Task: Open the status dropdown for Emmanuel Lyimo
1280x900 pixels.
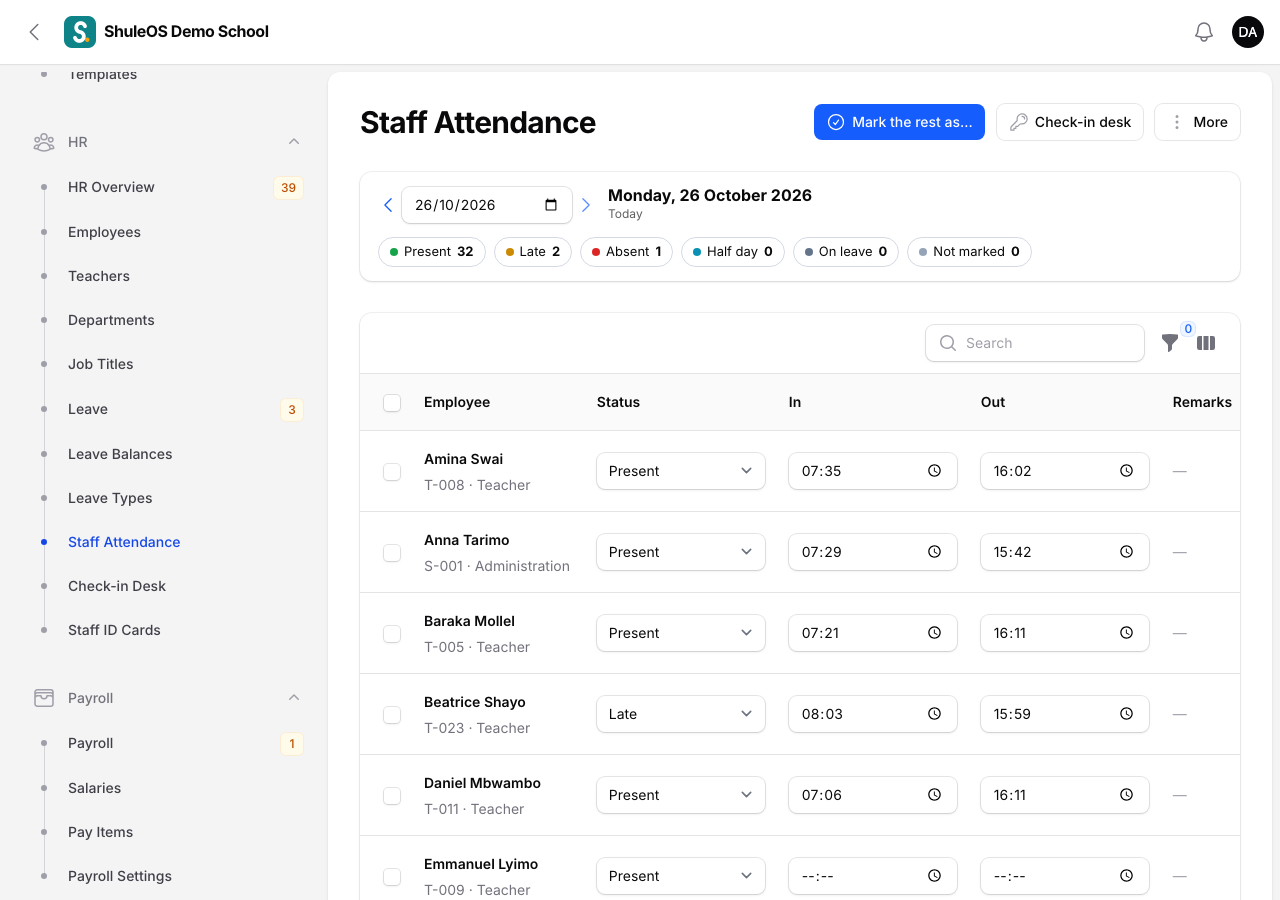Action: (681, 876)
